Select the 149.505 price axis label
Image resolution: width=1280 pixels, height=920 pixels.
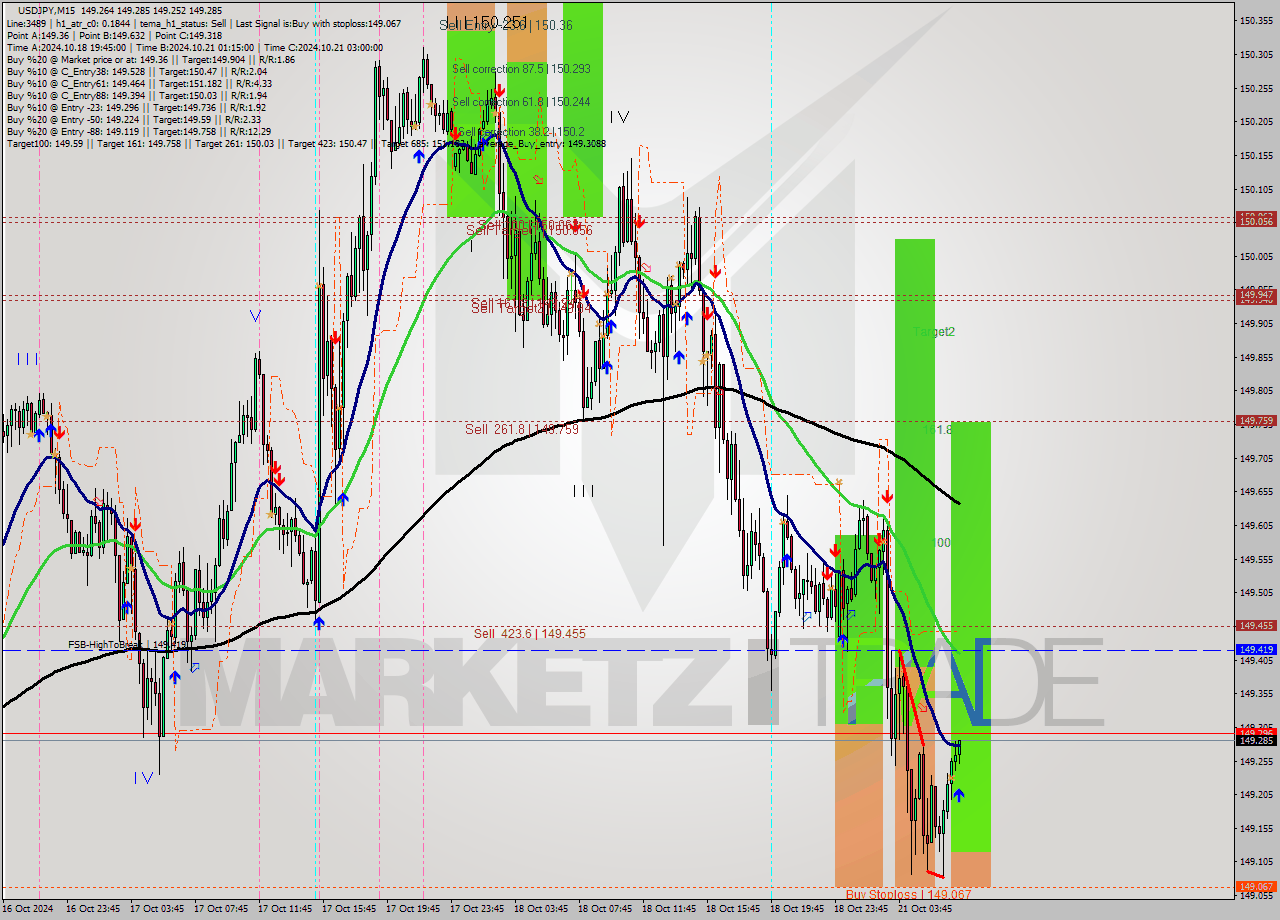[1257, 592]
